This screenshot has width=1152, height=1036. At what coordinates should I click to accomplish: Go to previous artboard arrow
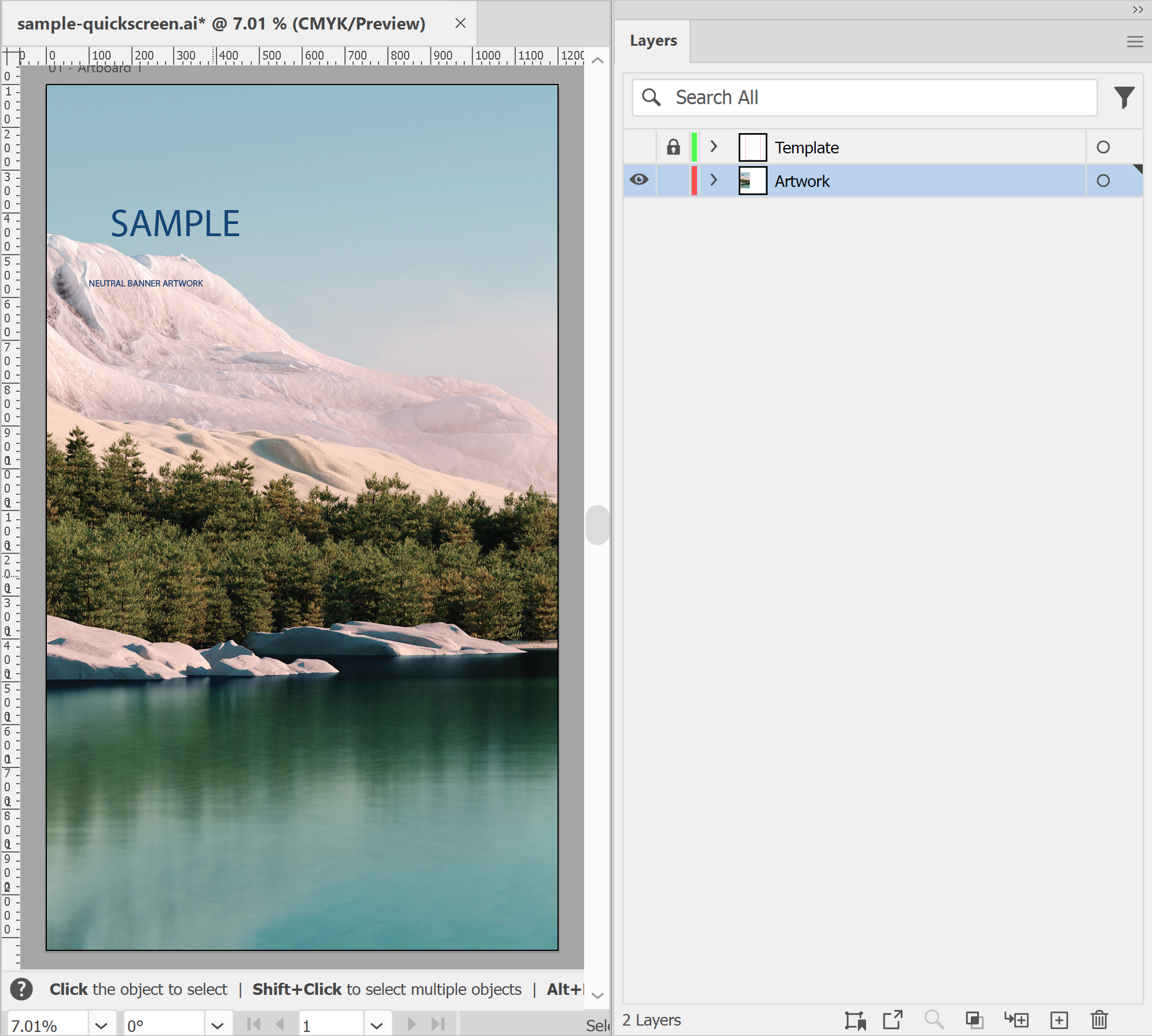[x=280, y=1024]
